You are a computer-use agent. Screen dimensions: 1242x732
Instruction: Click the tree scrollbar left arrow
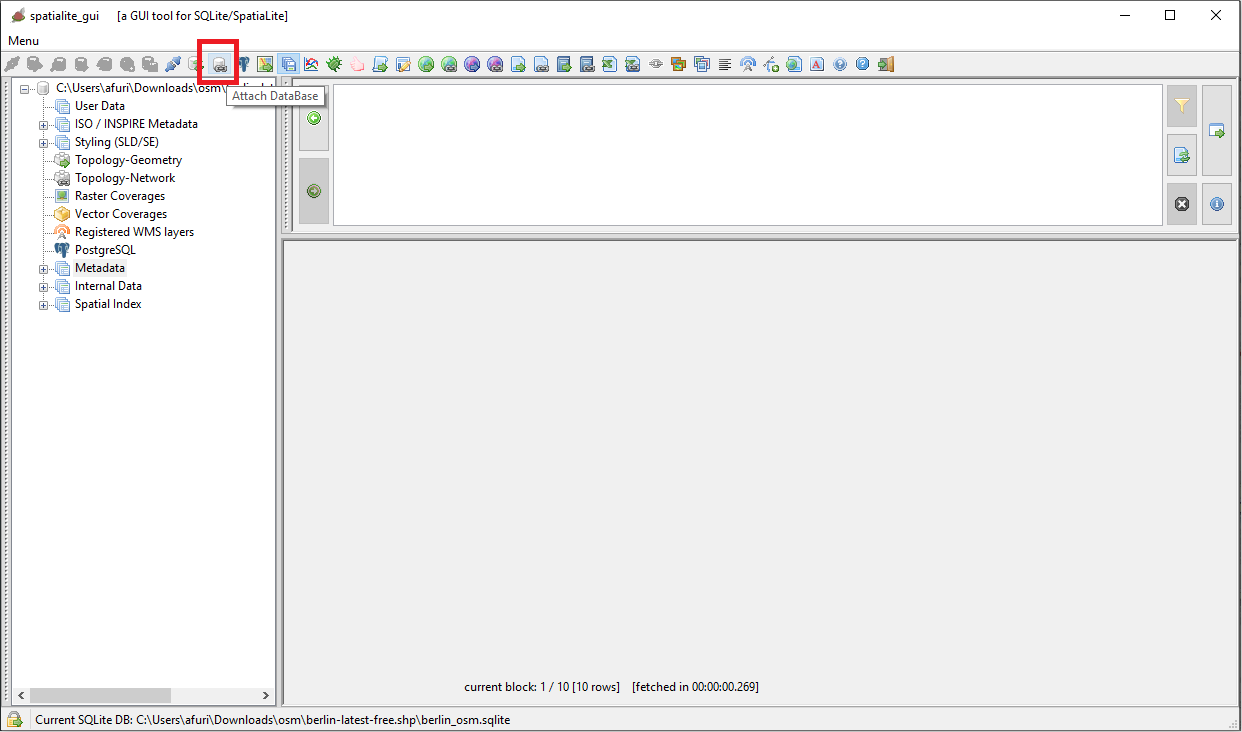point(20,695)
